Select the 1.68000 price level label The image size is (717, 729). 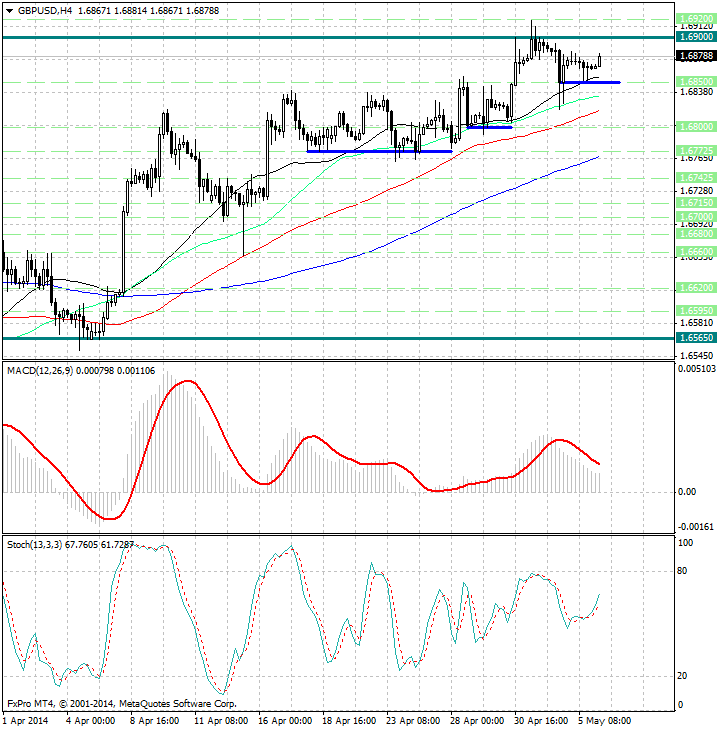694,127
